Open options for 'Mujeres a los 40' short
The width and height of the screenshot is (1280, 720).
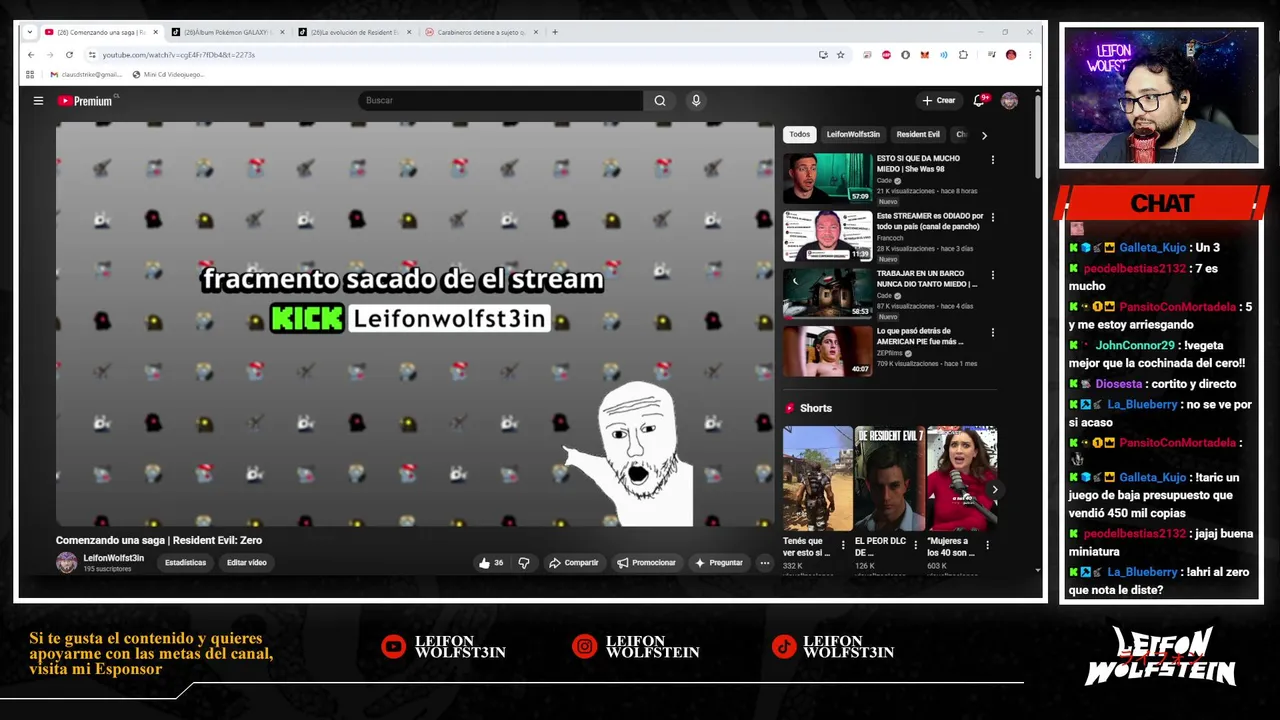tap(988, 545)
